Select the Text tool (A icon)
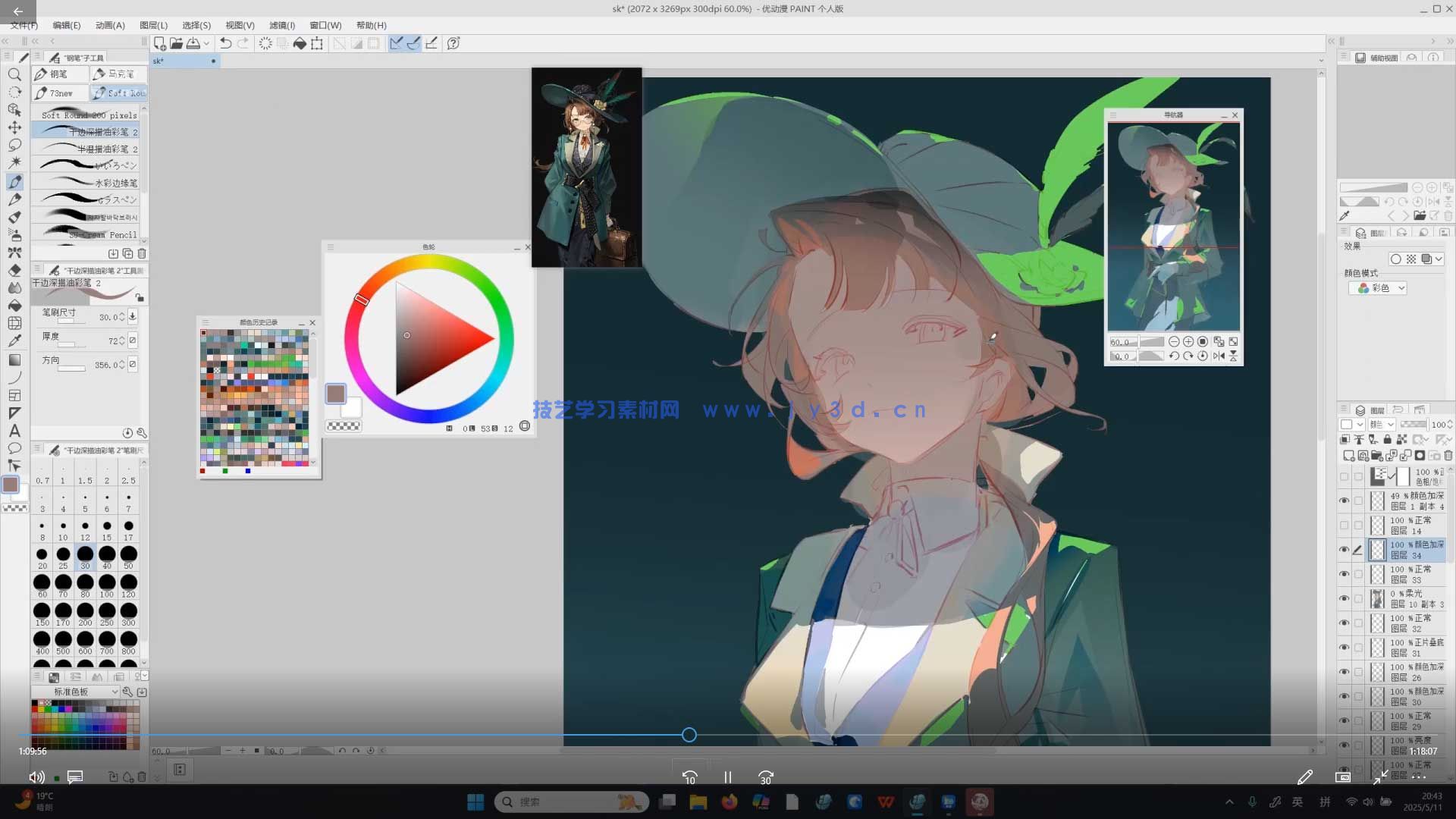 (x=14, y=431)
